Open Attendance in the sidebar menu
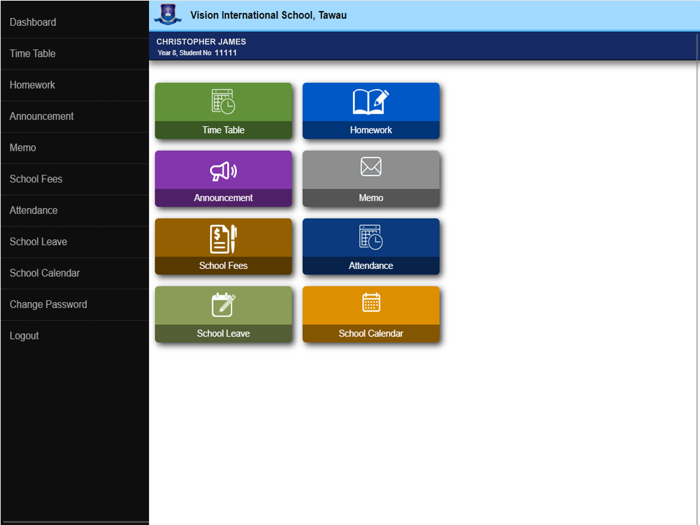 (x=75, y=210)
